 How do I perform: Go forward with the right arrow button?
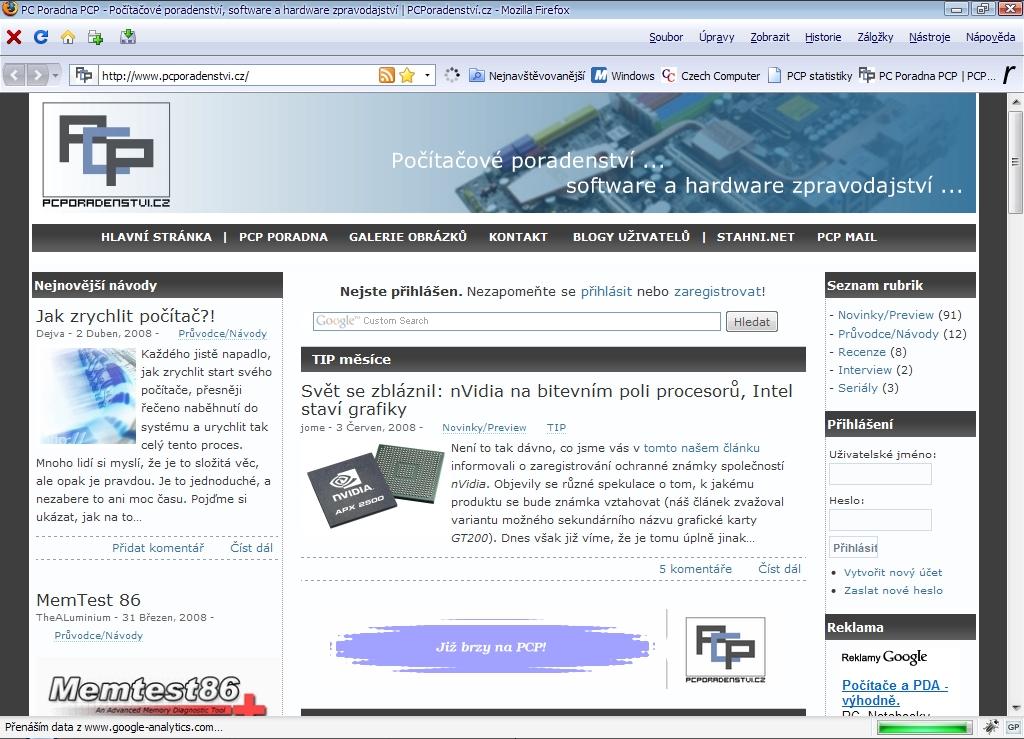(37, 75)
